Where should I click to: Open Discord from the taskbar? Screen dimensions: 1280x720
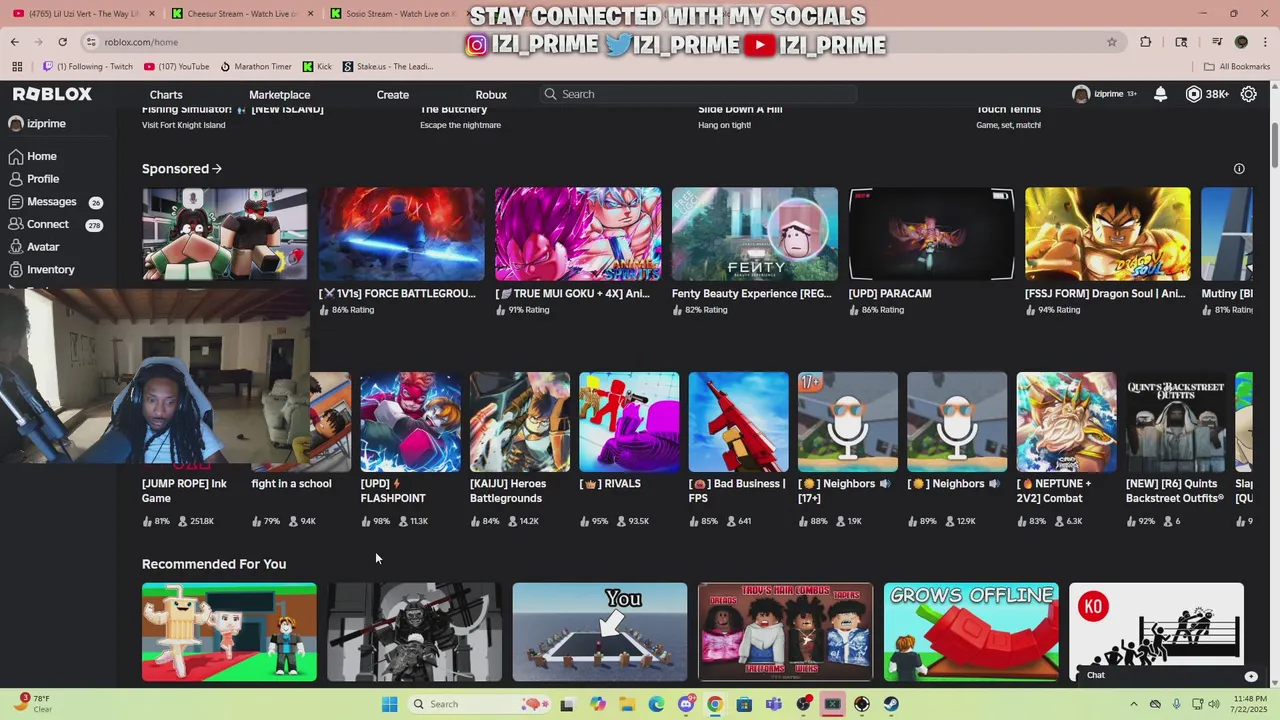pos(686,704)
